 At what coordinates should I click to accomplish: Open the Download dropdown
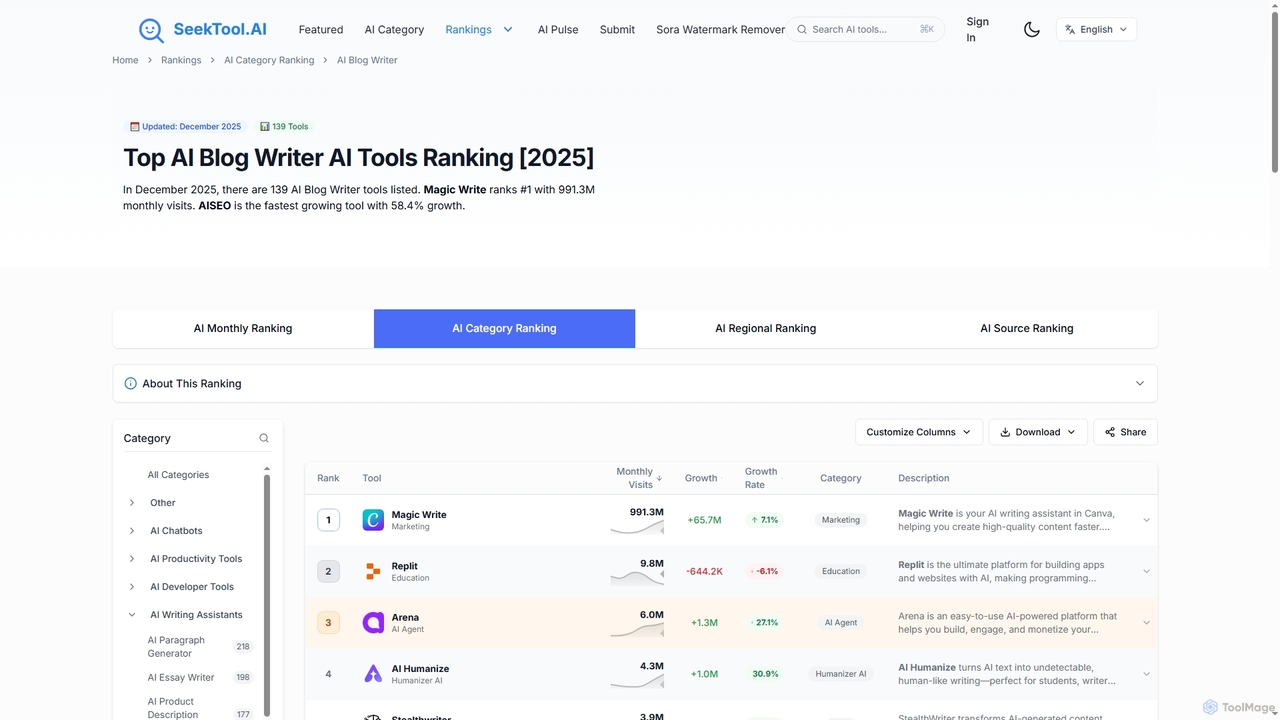click(x=1038, y=432)
